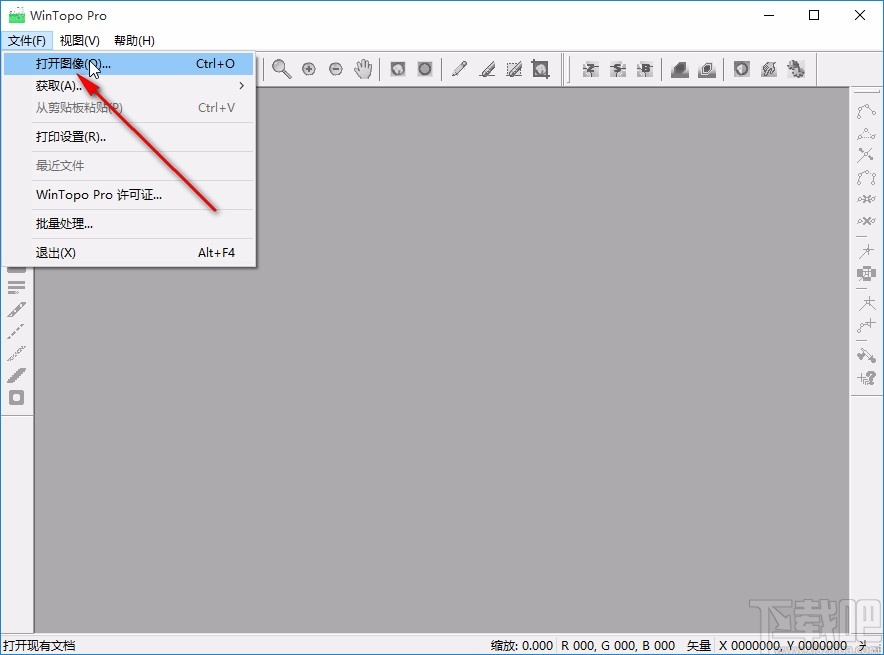Open WinTopo Pro 许可证... entry
This screenshot has width=884, height=655.
tap(129, 195)
